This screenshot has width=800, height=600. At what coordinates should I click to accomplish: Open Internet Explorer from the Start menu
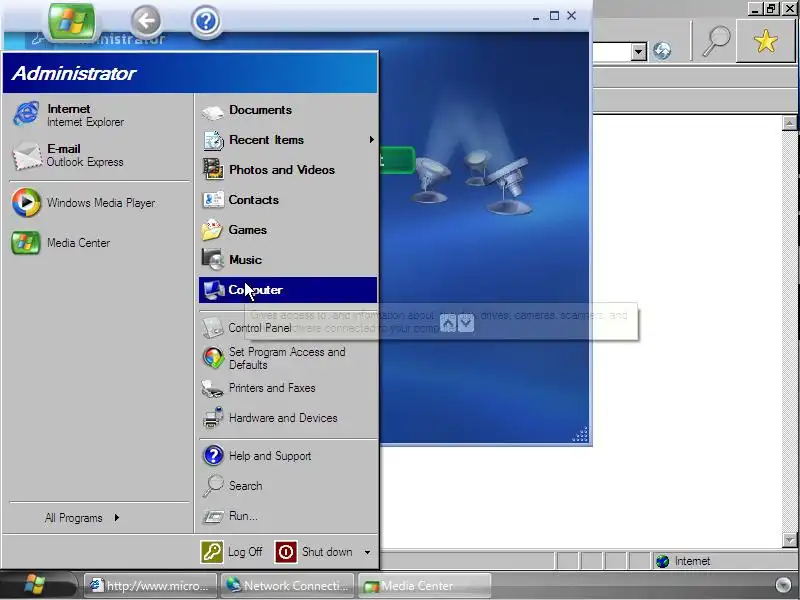[x=99, y=115]
